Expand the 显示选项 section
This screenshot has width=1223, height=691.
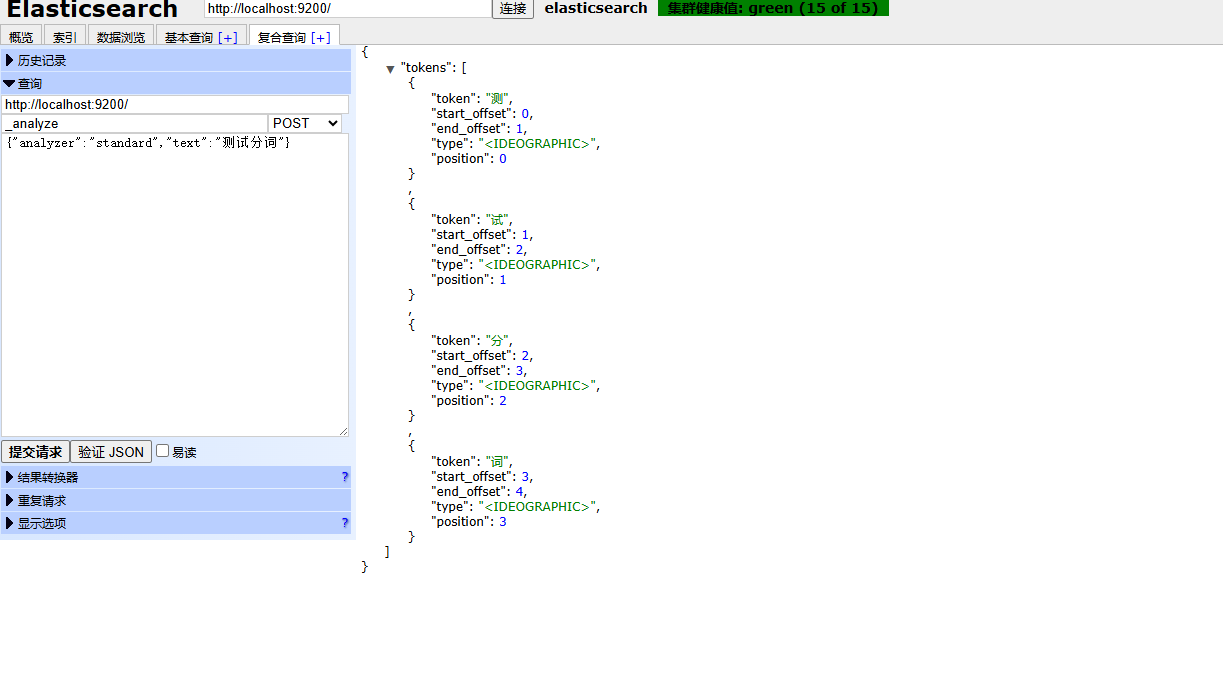[x=176, y=523]
